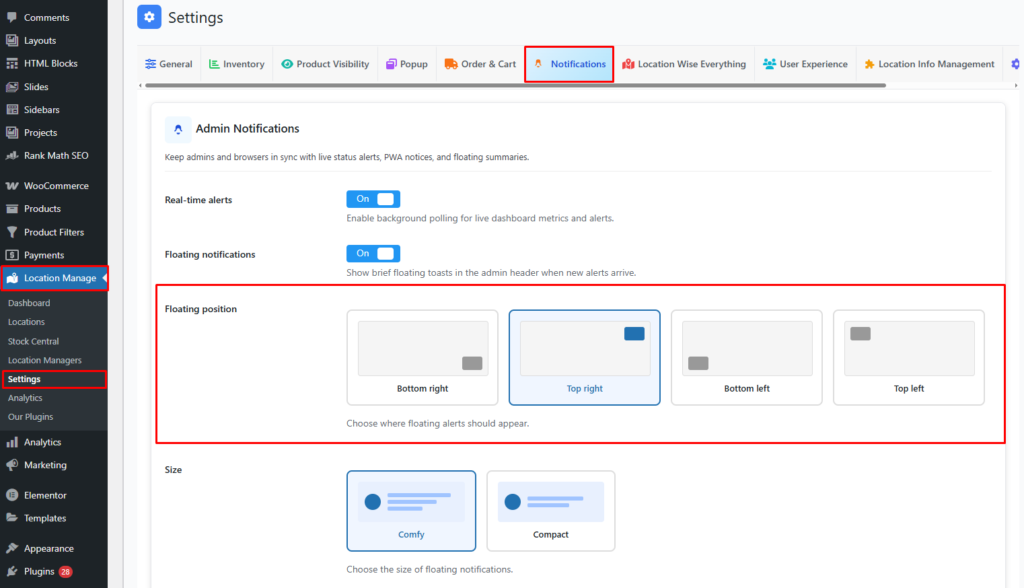
Task: Click the Admin Notifications bell icon
Action: pos(178,129)
